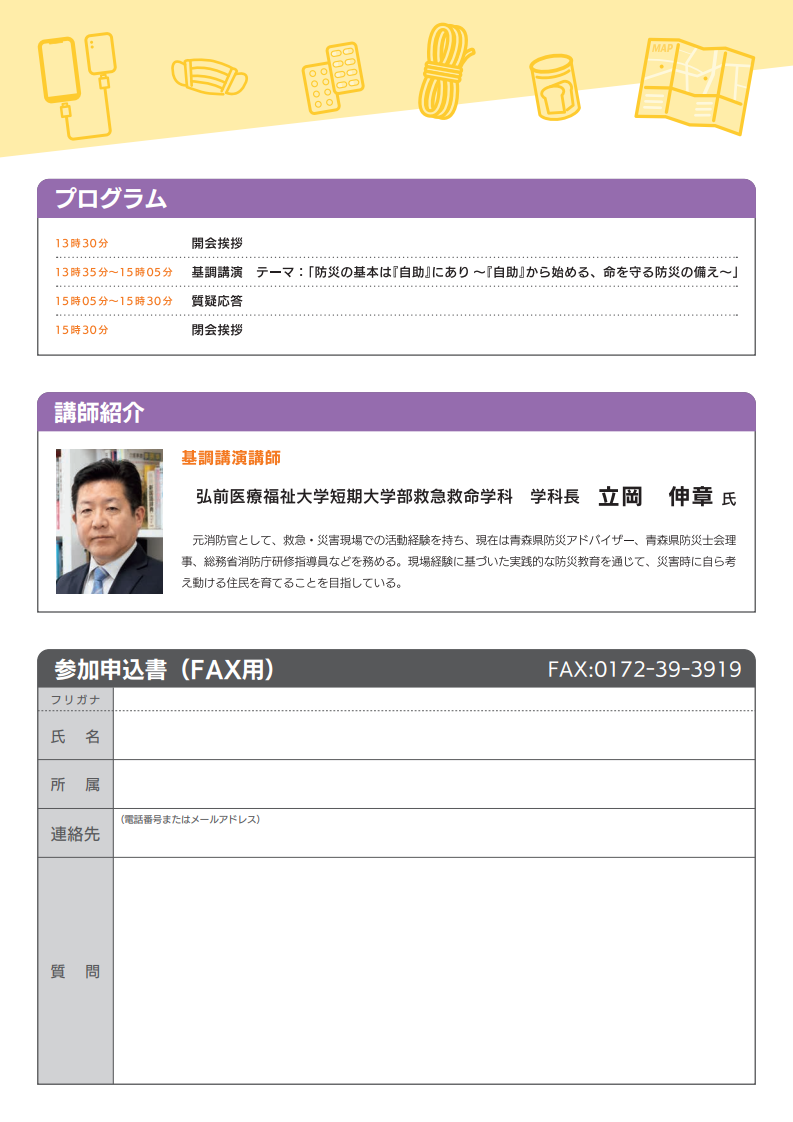The width and height of the screenshot is (793, 1122).
Task: Select the medicine pills icon
Action: (331, 75)
